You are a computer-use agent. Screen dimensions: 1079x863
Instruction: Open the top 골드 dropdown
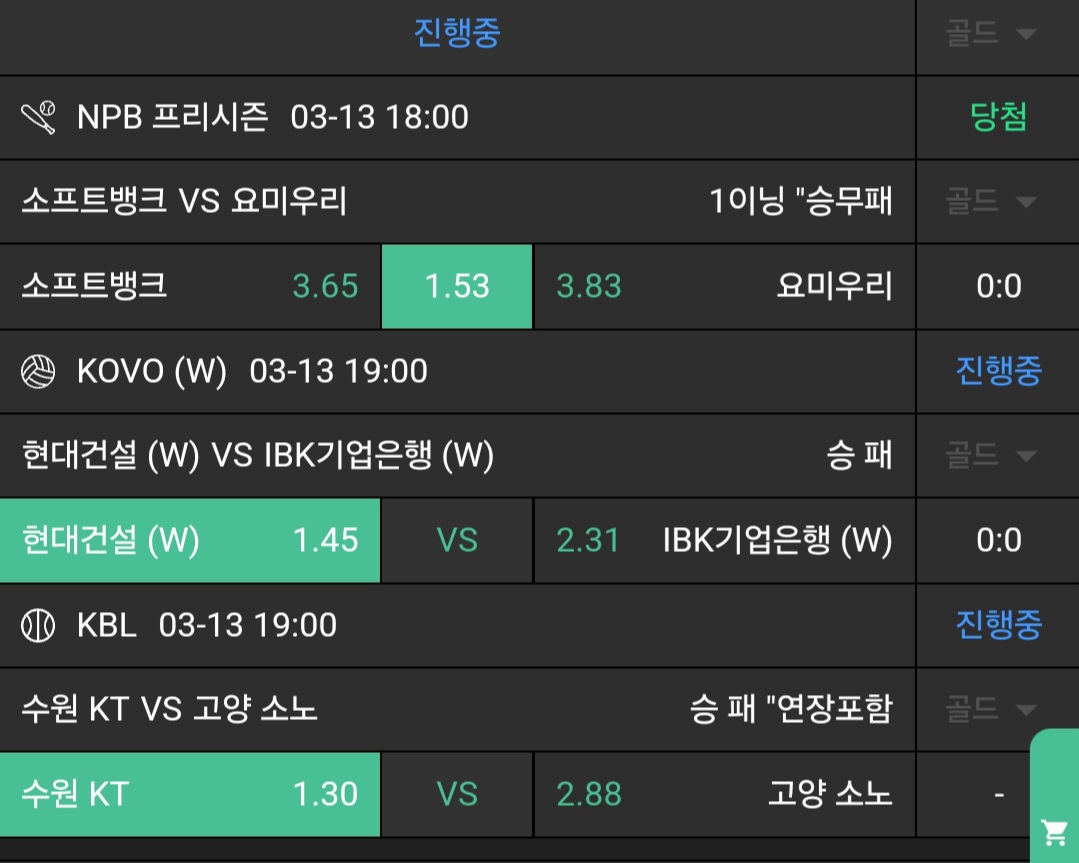click(989, 34)
